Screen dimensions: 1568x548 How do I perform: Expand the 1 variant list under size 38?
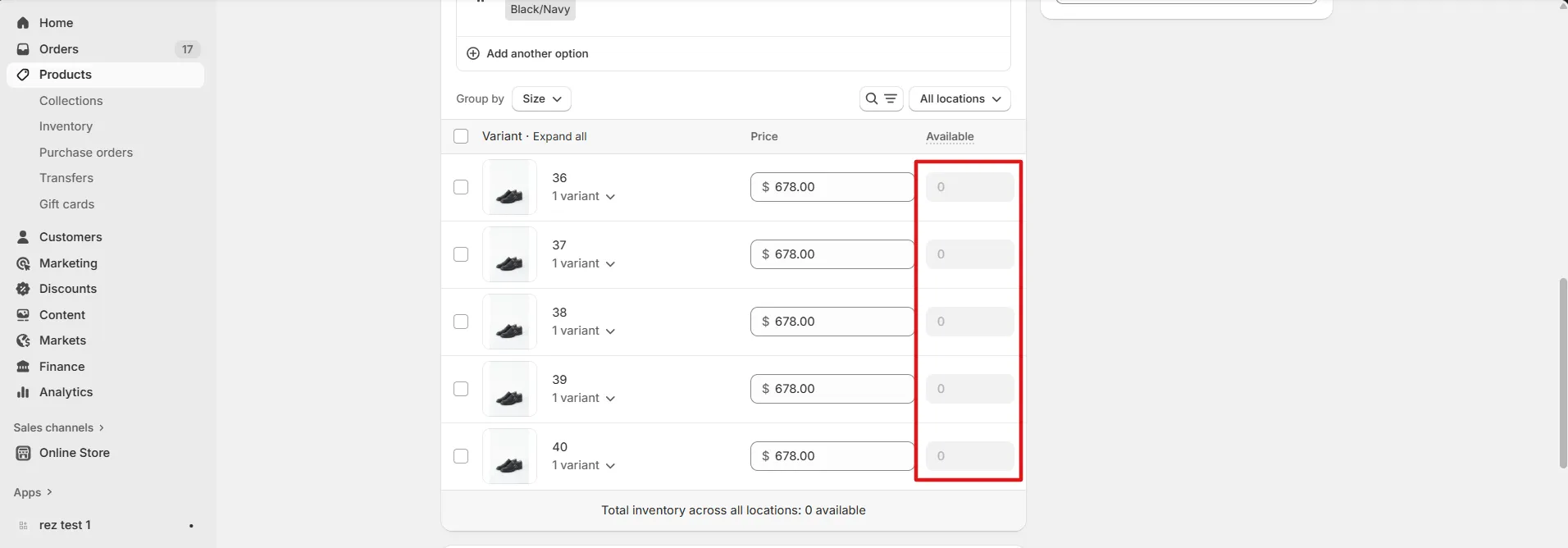[583, 331]
